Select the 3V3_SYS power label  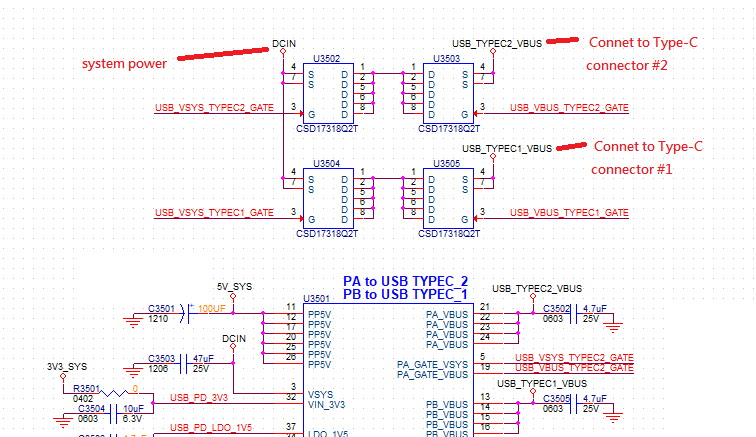point(67,367)
